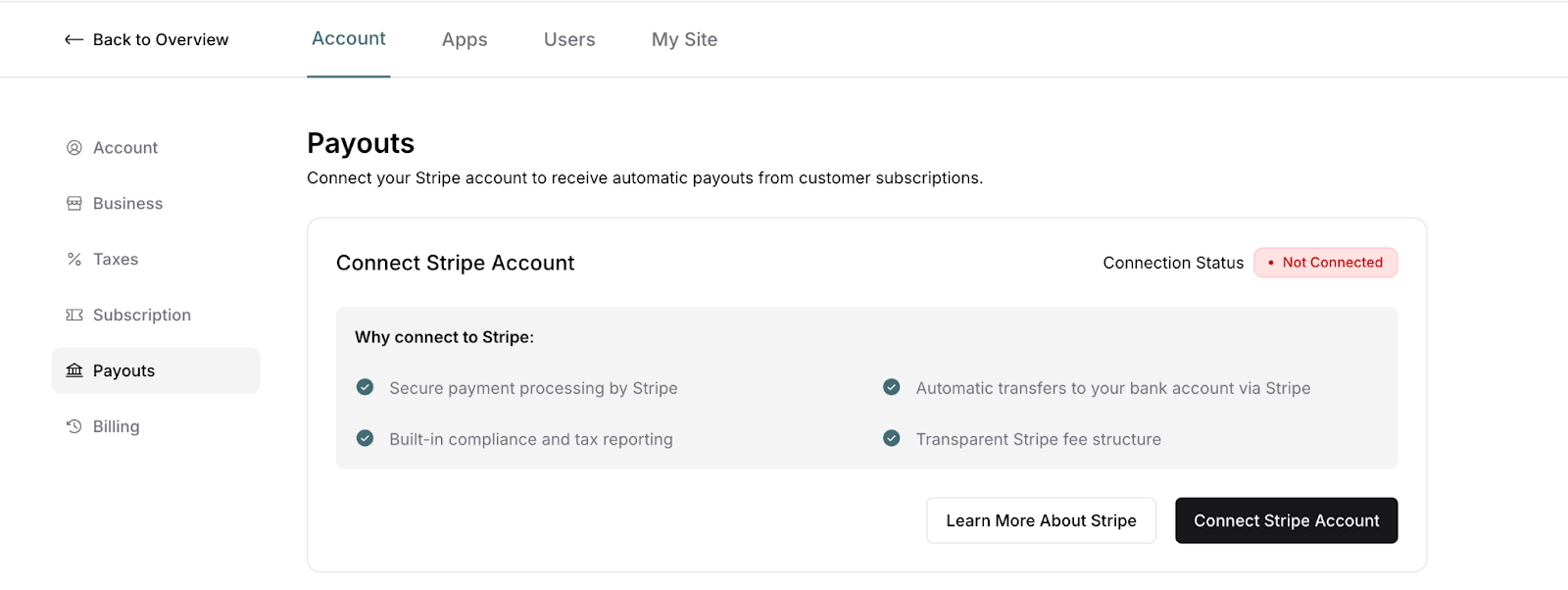The image size is (1568, 590).
Task: Click the Business storefront icon
Action: coord(74,204)
